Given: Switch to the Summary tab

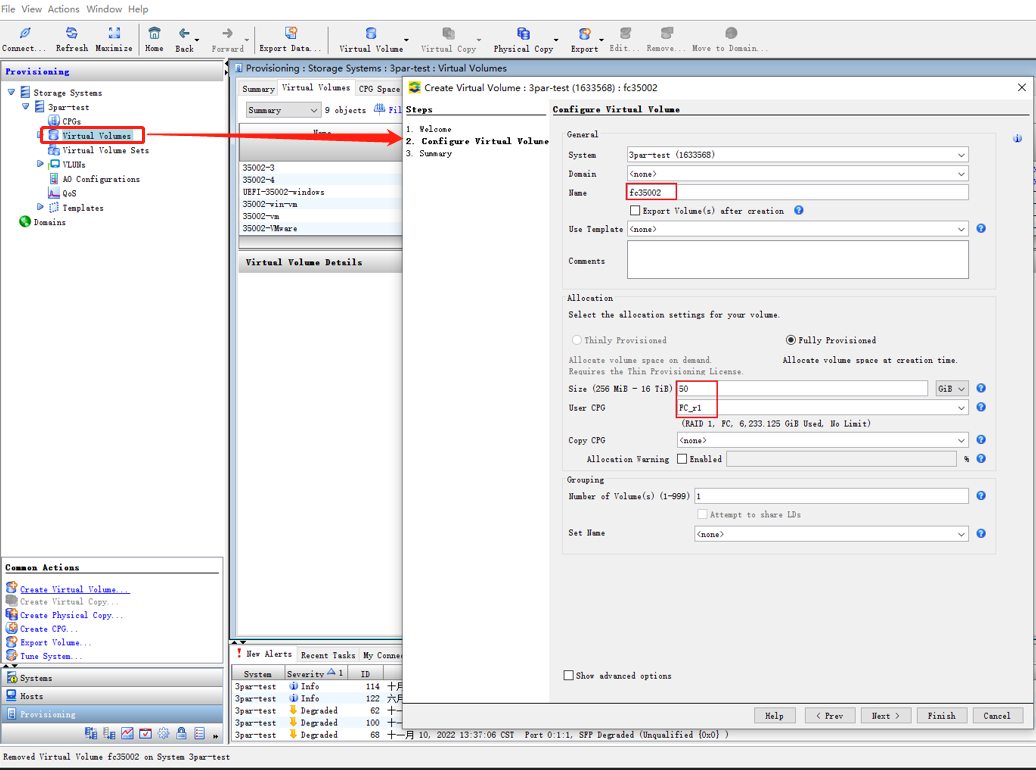Looking at the screenshot, I should 258,89.
